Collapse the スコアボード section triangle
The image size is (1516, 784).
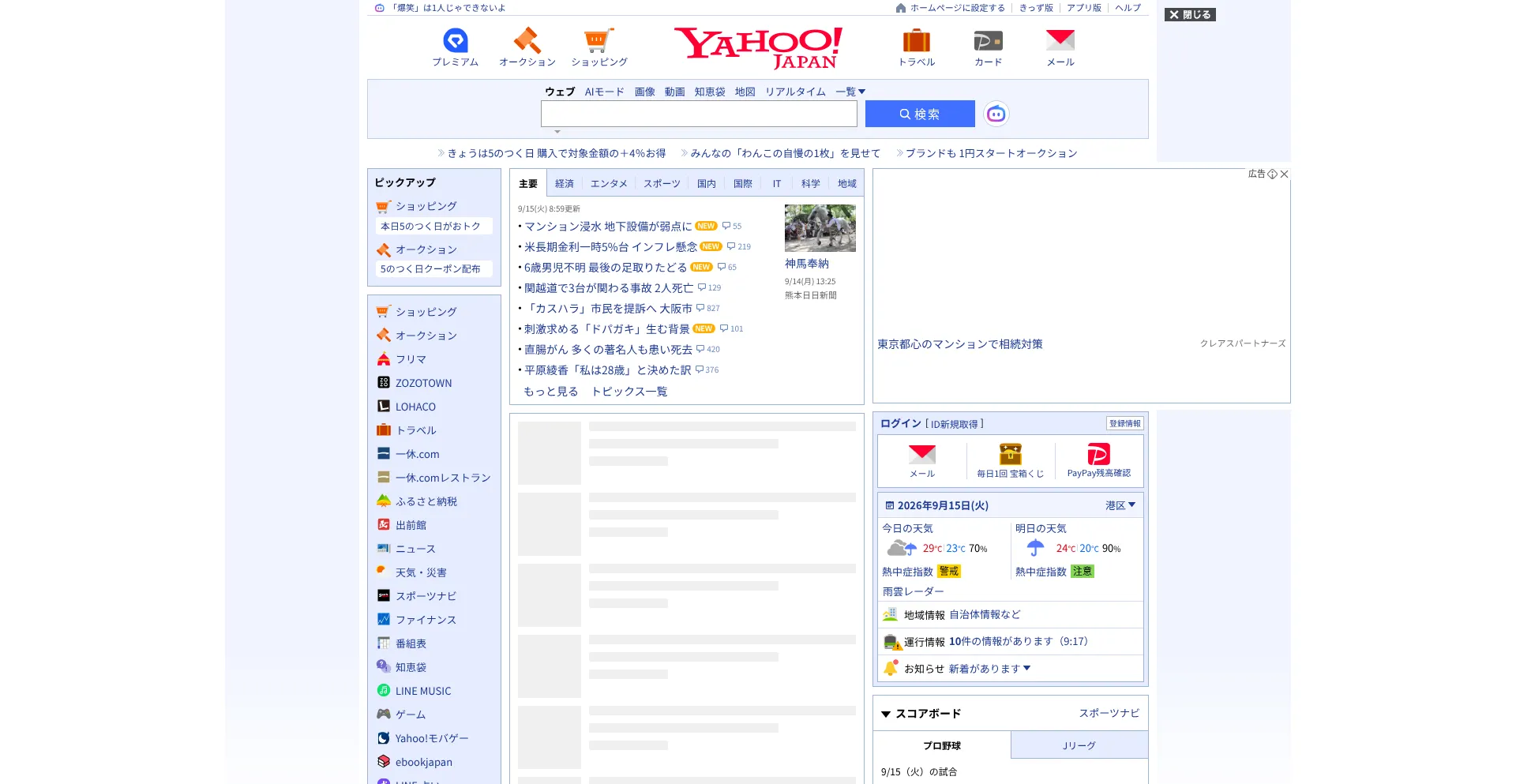[x=886, y=714]
